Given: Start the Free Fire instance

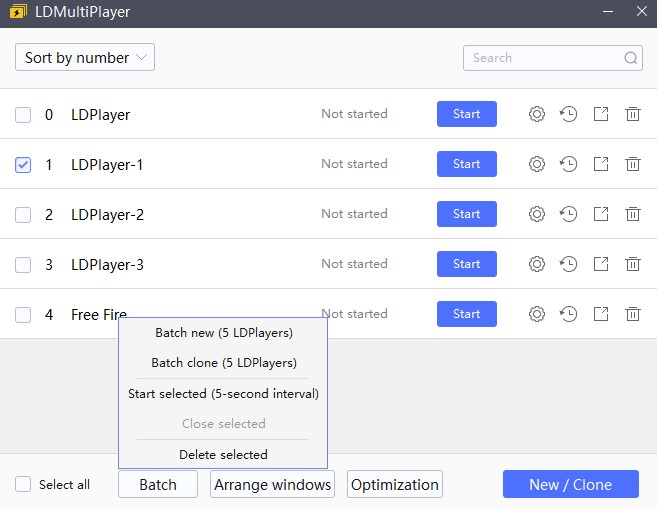Looking at the screenshot, I should (467, 314).
